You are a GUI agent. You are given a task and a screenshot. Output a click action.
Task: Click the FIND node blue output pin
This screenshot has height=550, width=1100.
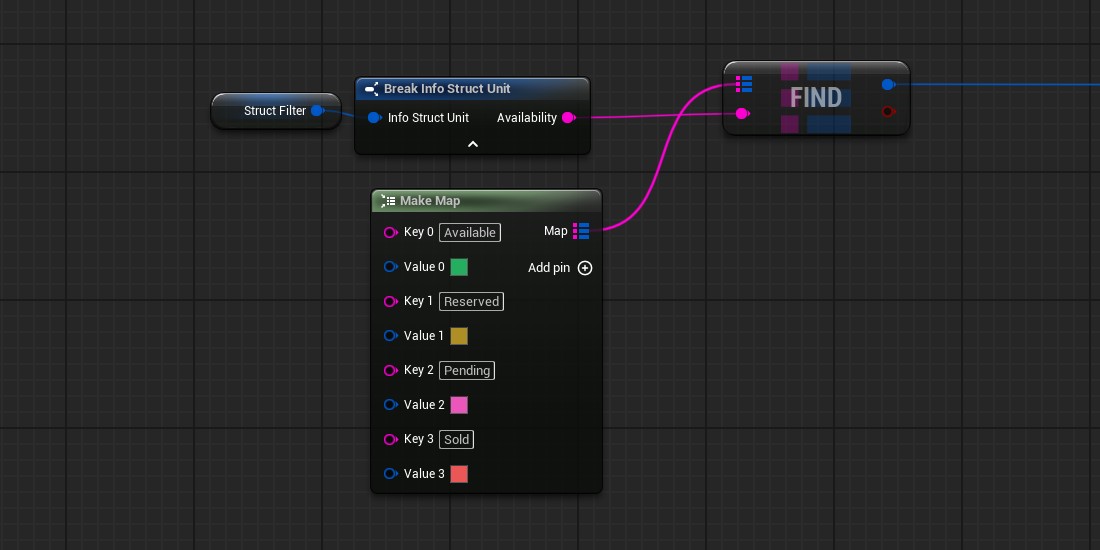point(888,84)
